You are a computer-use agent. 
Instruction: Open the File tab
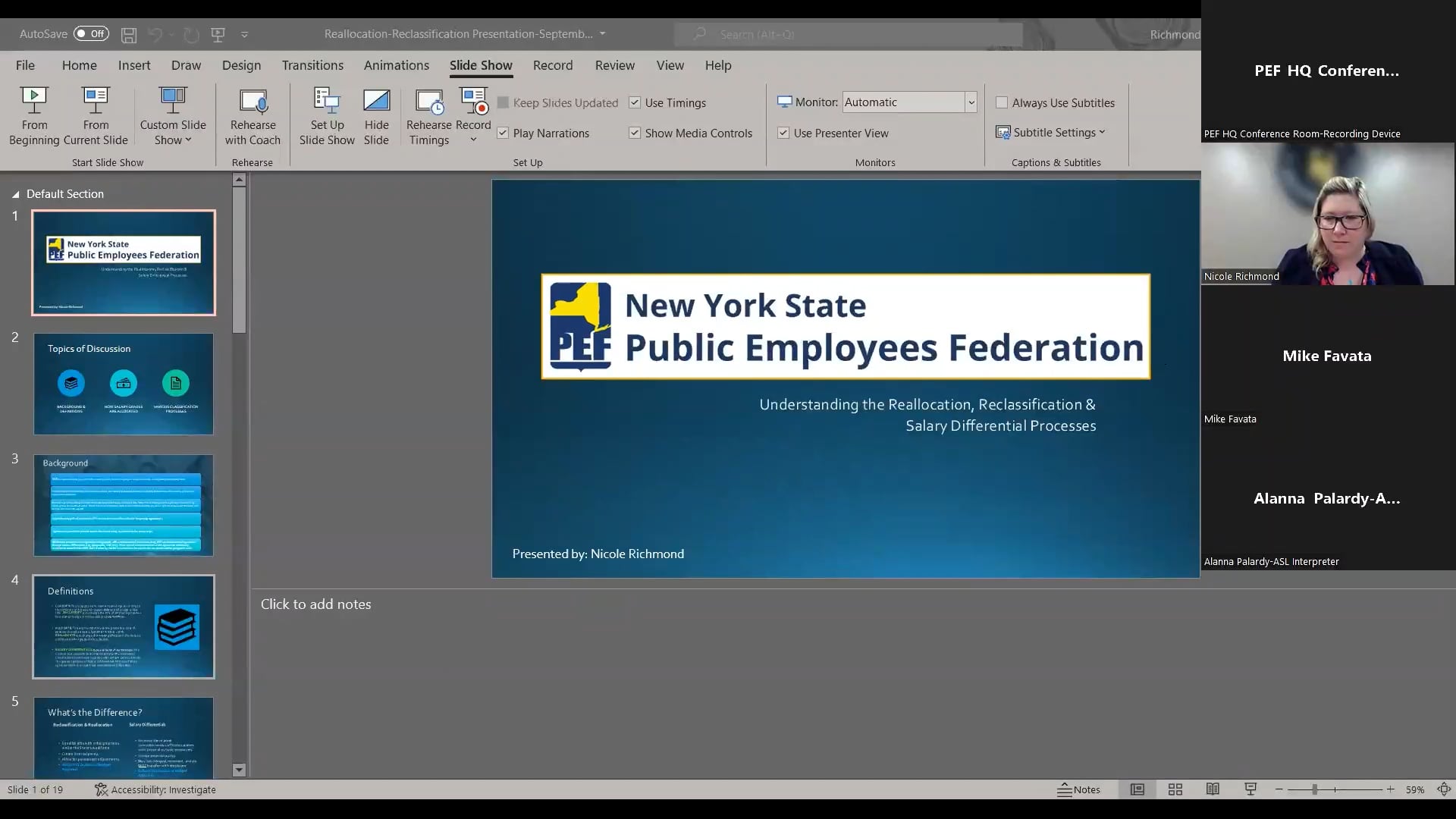coord(25,65)
